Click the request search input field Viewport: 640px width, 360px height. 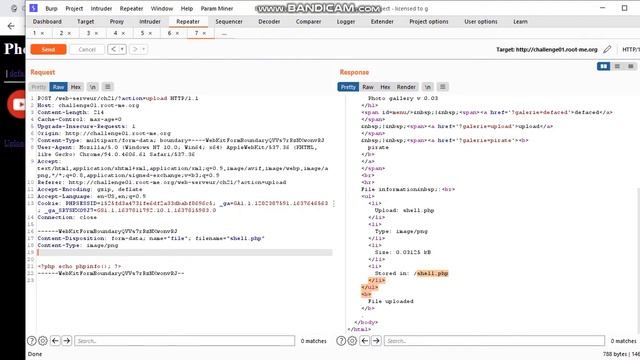(x=184, y=340)
